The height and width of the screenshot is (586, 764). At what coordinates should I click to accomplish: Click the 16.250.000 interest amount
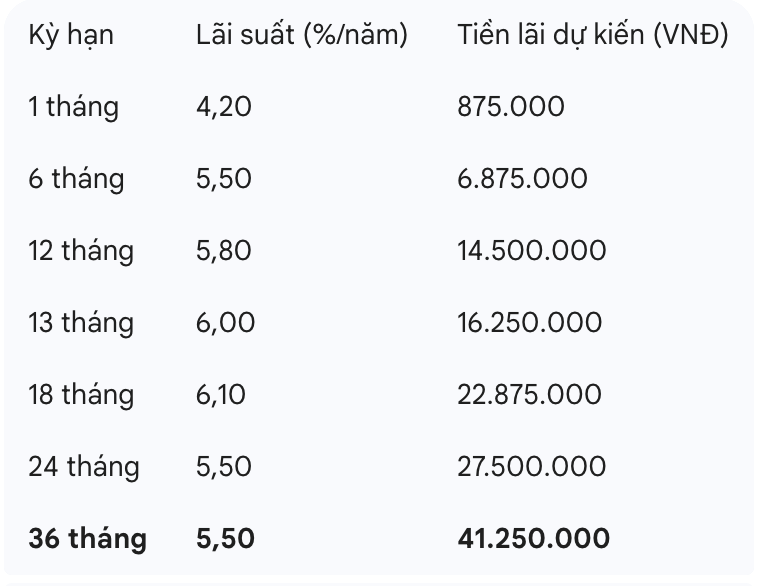[x=530, y=323]
